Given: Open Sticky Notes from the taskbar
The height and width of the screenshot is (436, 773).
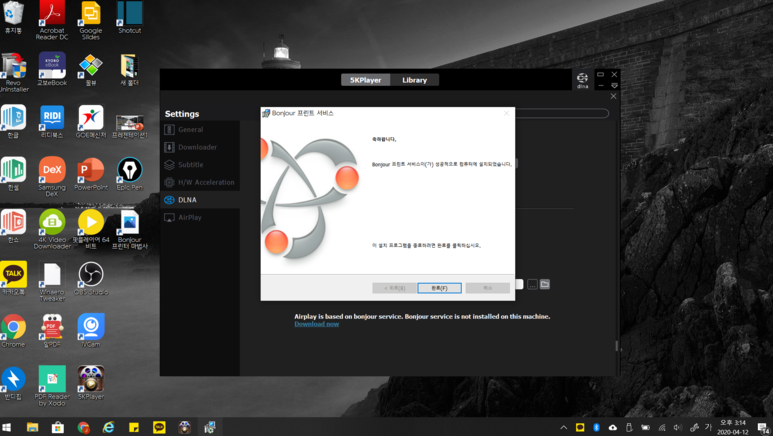Looking at the screenshot, I should click(134, 427).
